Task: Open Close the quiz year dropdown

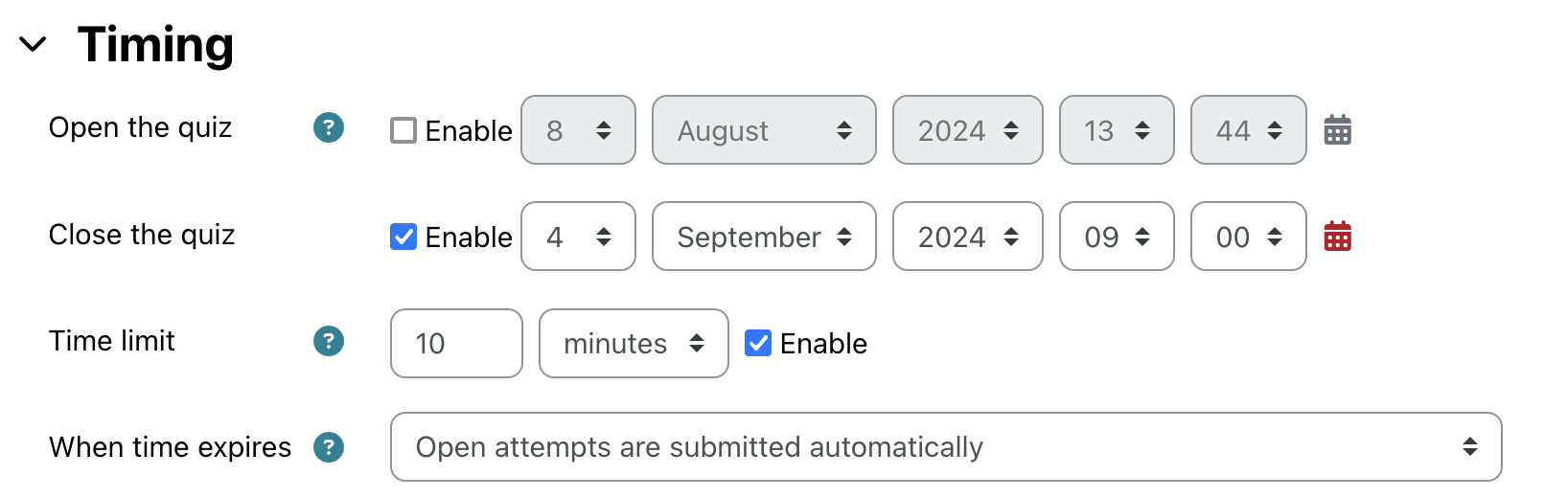Action: tap(967, 237)
